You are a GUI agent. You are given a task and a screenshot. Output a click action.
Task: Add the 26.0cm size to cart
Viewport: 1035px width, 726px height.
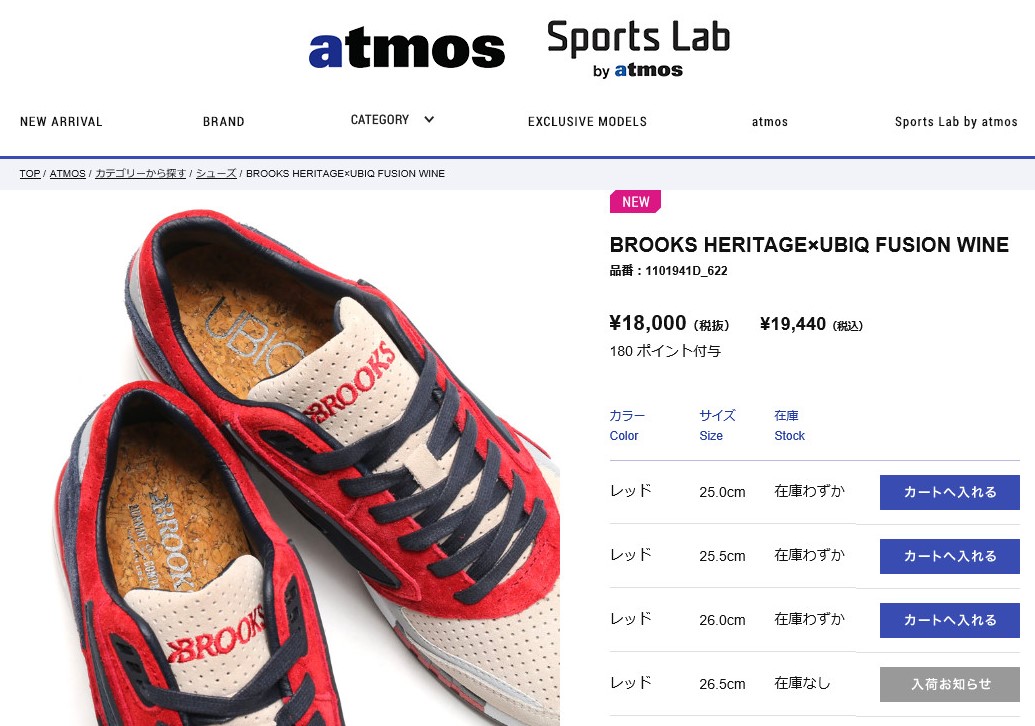(949, 620)
